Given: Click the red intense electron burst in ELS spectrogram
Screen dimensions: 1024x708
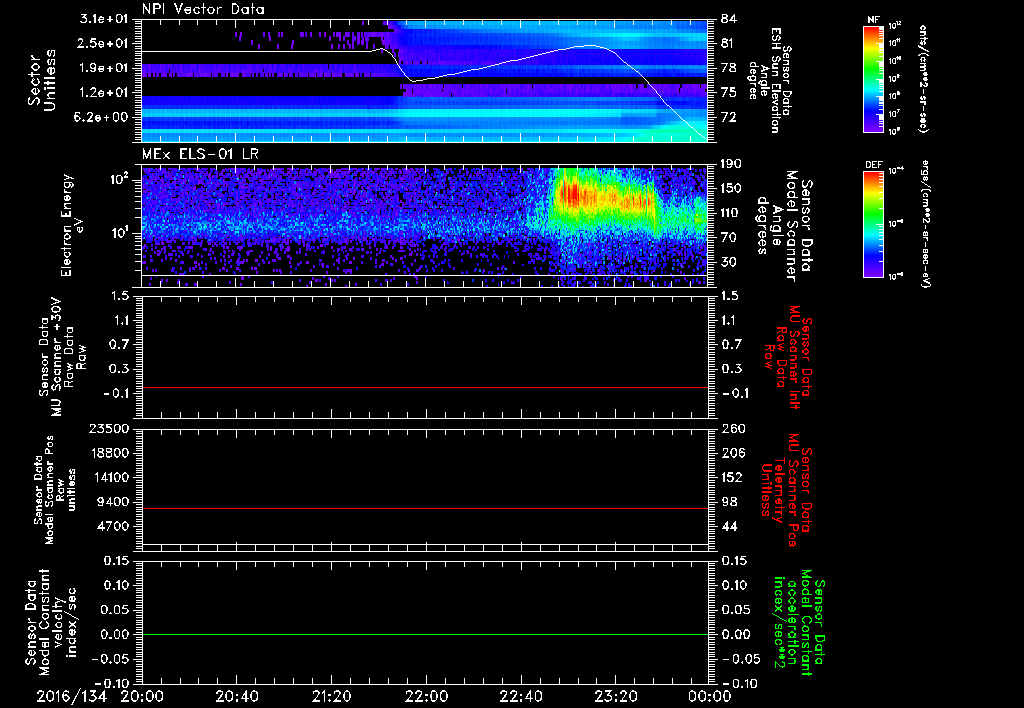Looking at the screenshot, I should [x=571, y=194].
